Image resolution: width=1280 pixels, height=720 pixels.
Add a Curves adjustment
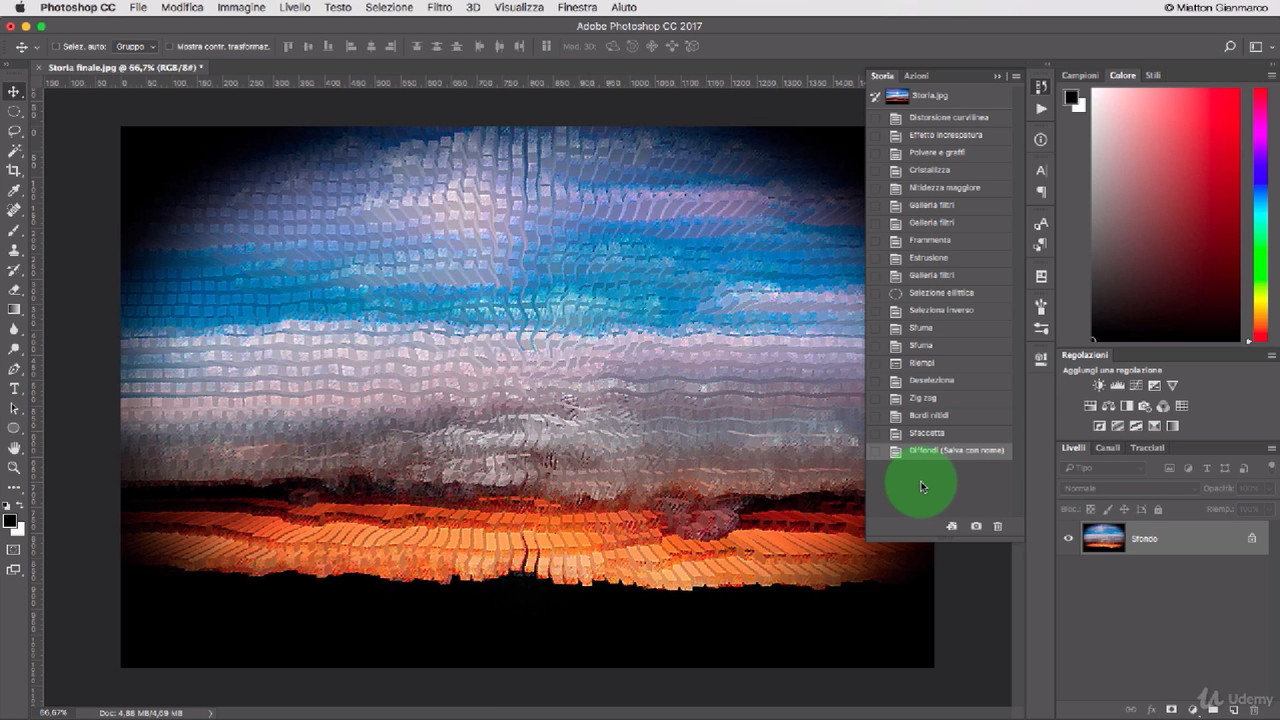tap(1136, 385)
